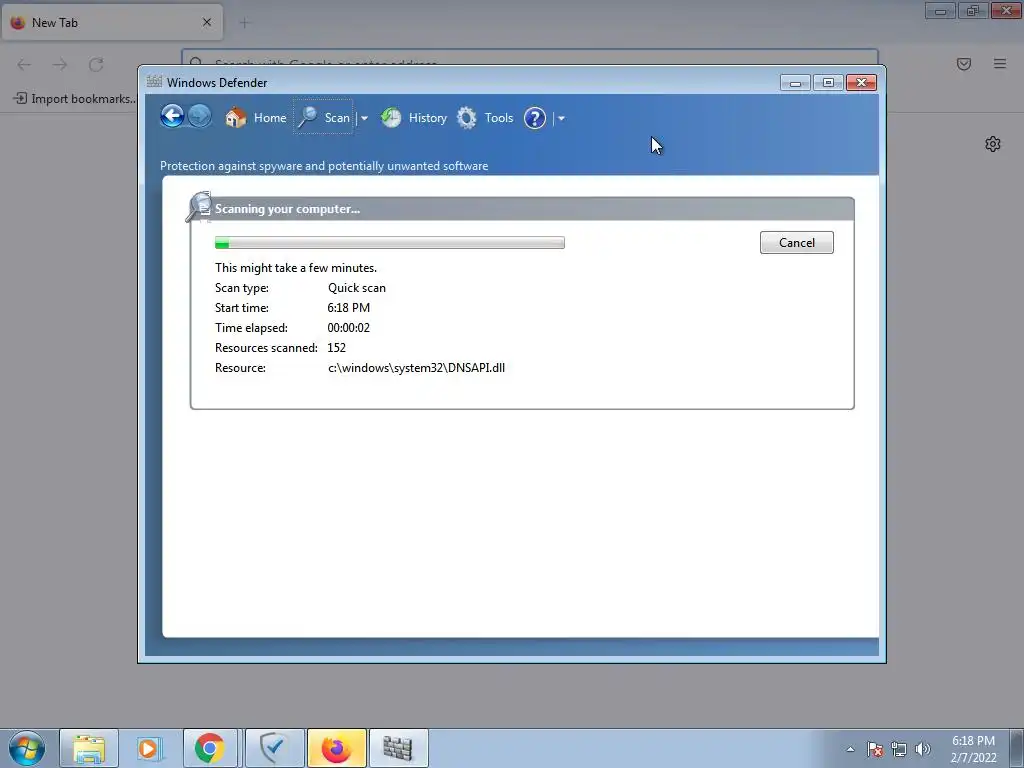Click Firefox forward navigation arrow
Viewport: 1024px width, 768px height.
click(x=60, y=64)
